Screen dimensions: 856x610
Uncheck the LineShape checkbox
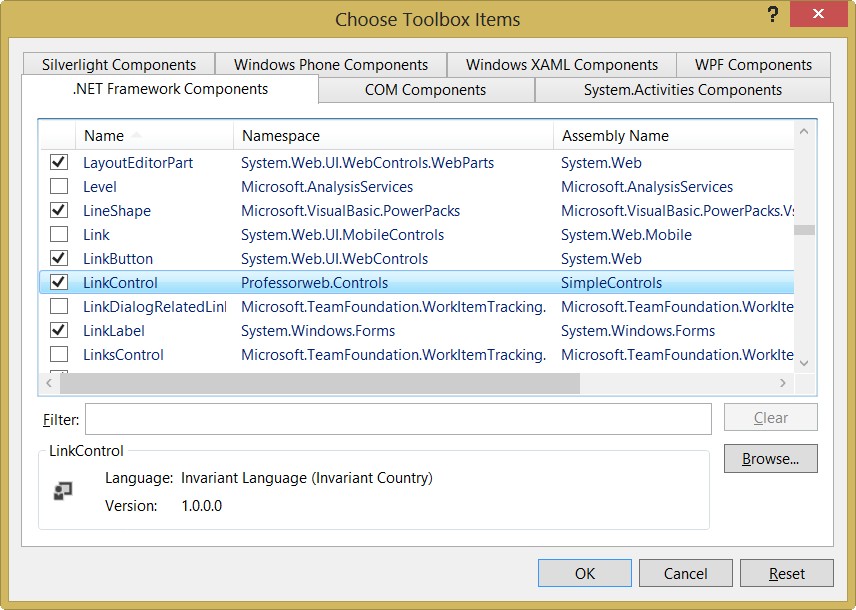pos(59,210)
